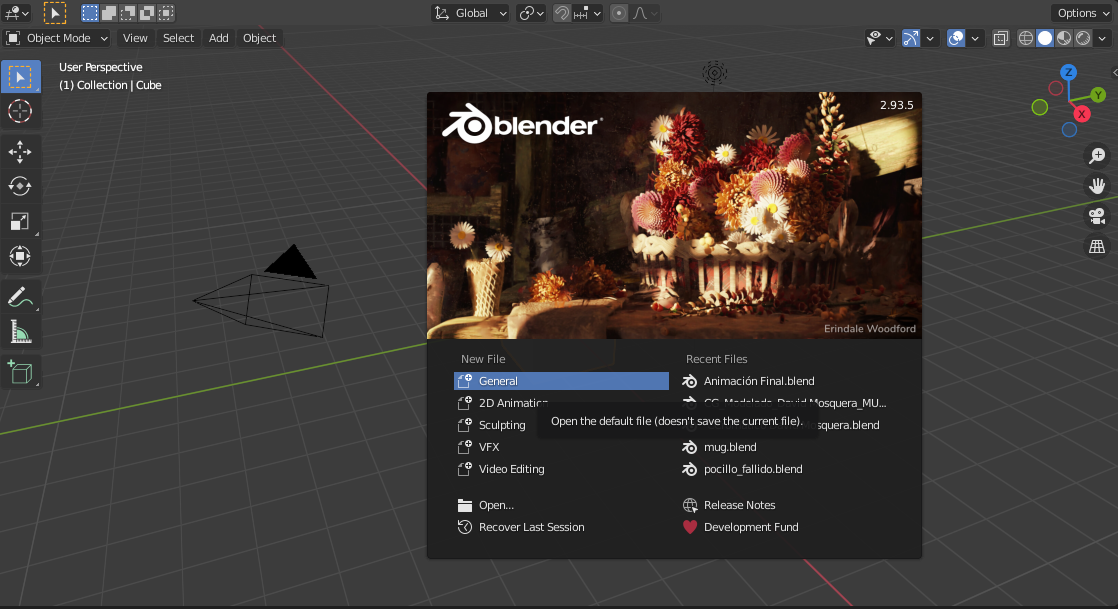Screen dimensions: 1118x609
Task: Expand the overlays options arrow
Action: [975, 38]
